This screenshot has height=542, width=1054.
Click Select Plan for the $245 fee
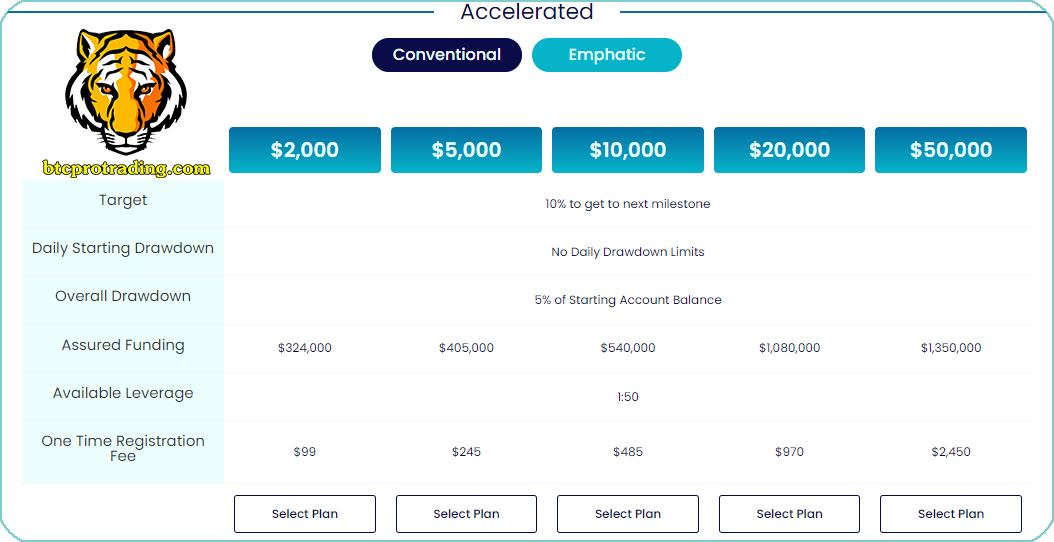(x=466, y=514)
